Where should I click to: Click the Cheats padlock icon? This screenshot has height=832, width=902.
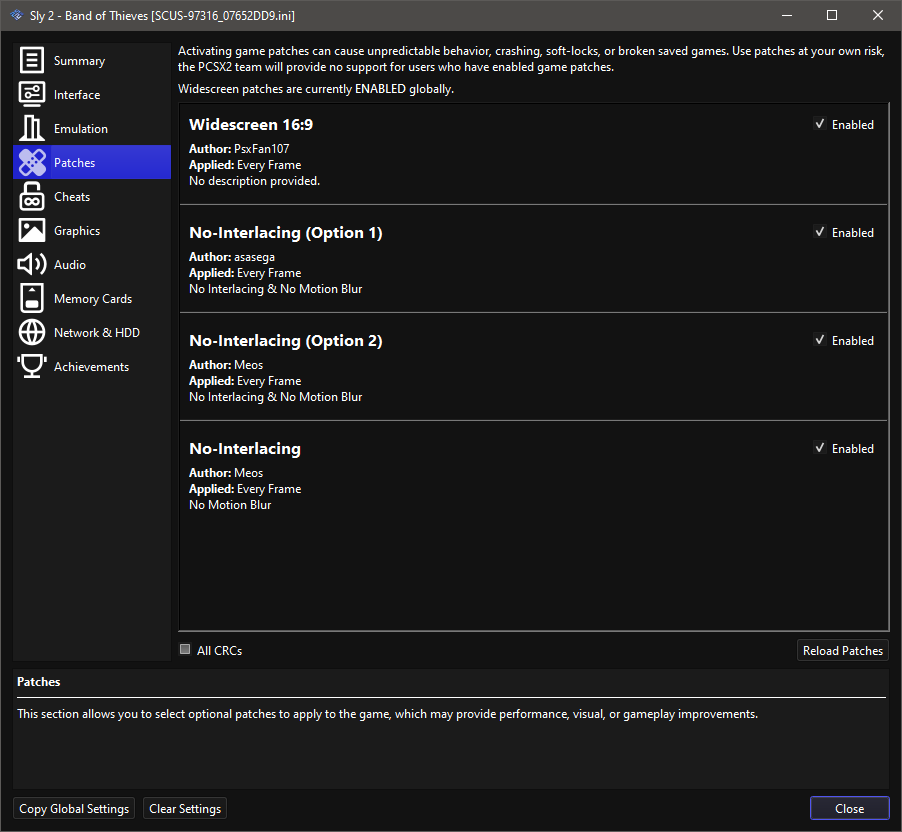click(32, 196)
